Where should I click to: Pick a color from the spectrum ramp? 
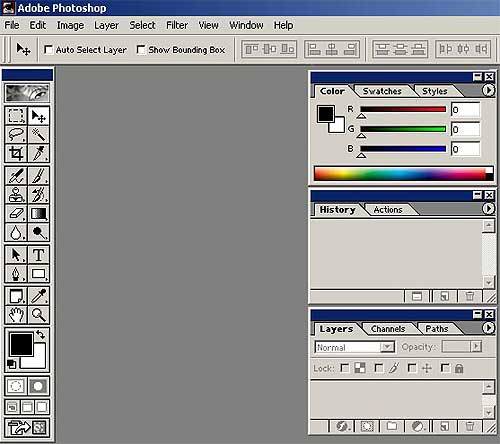tap(403, 174)
